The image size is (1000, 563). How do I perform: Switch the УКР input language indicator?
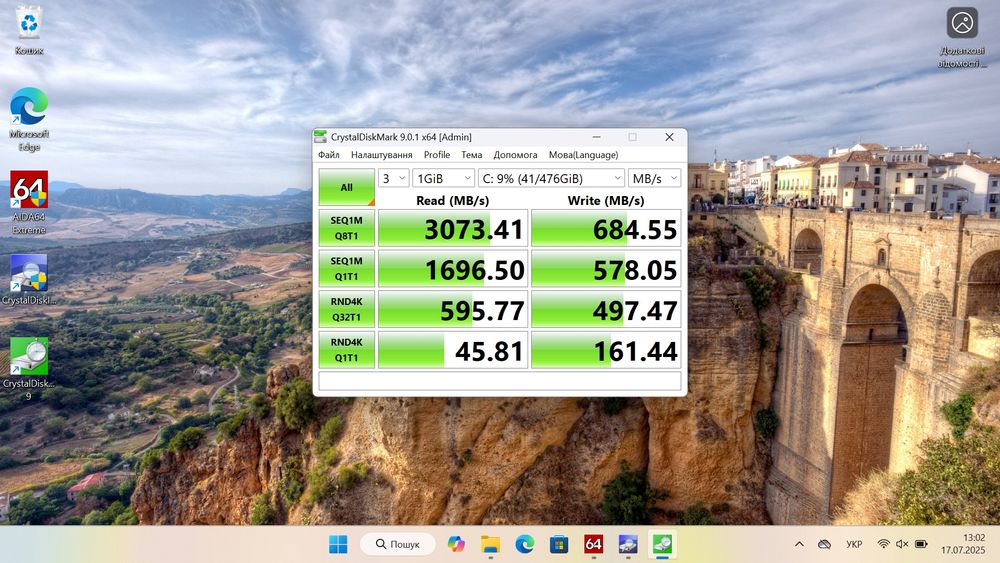coord(854,544)
